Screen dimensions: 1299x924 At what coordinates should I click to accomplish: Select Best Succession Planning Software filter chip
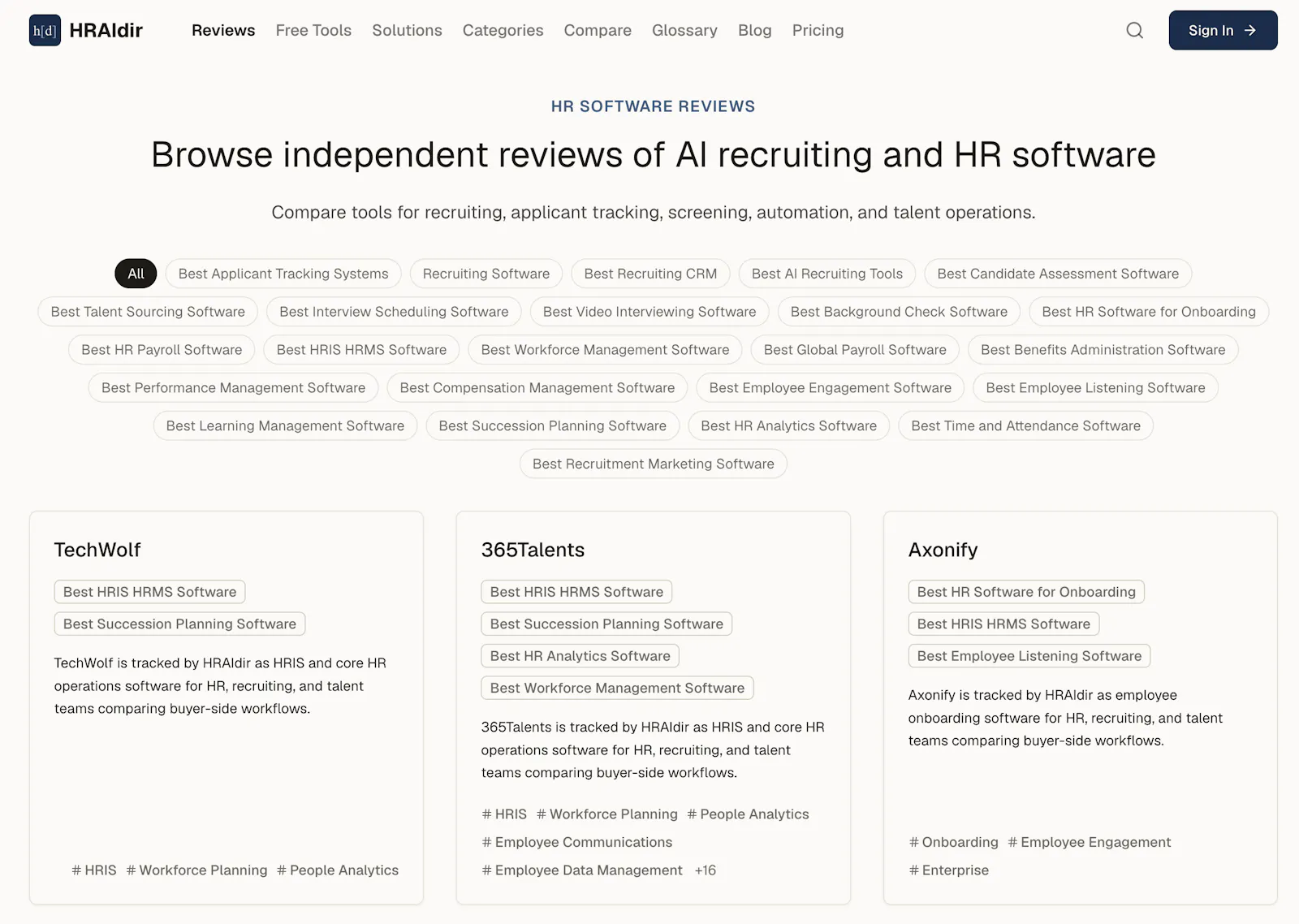click(553, 426)
